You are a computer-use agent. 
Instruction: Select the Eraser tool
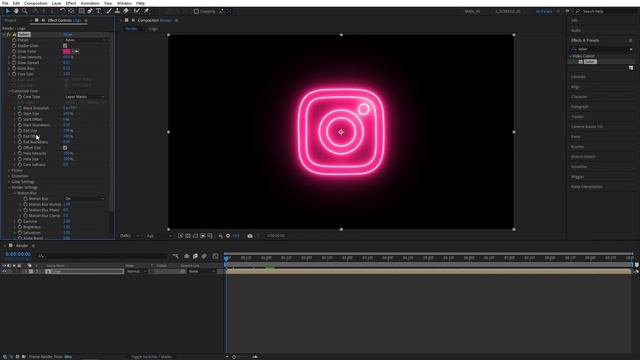126,11
